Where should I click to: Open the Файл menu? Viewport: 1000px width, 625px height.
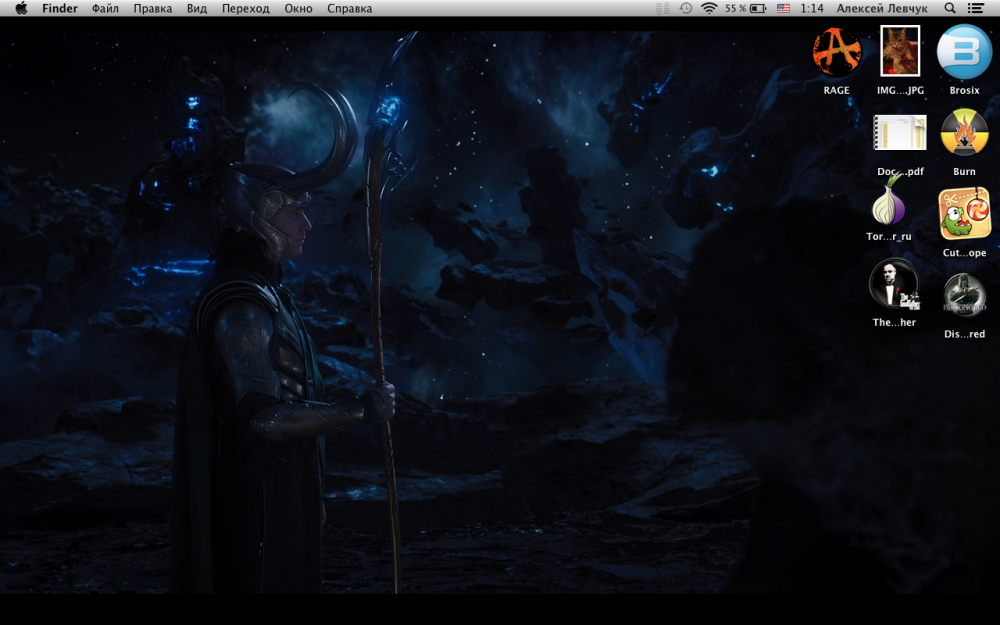coord(105,8)
